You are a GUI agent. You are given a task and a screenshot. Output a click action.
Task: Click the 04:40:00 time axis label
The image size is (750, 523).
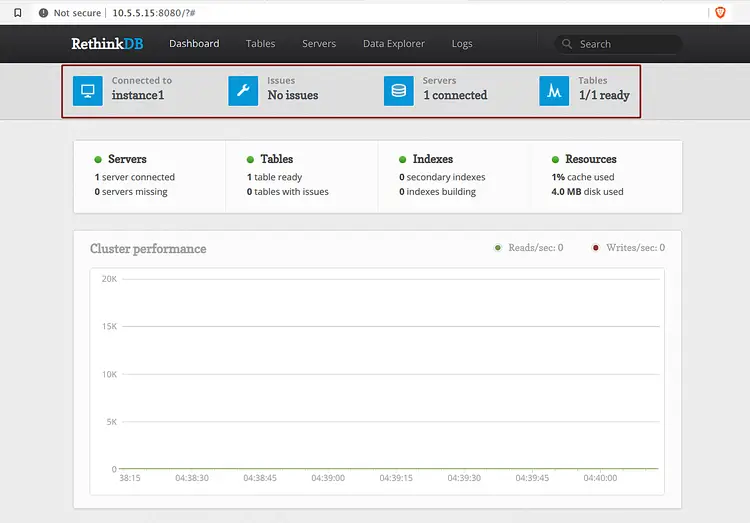pos(600,478)
